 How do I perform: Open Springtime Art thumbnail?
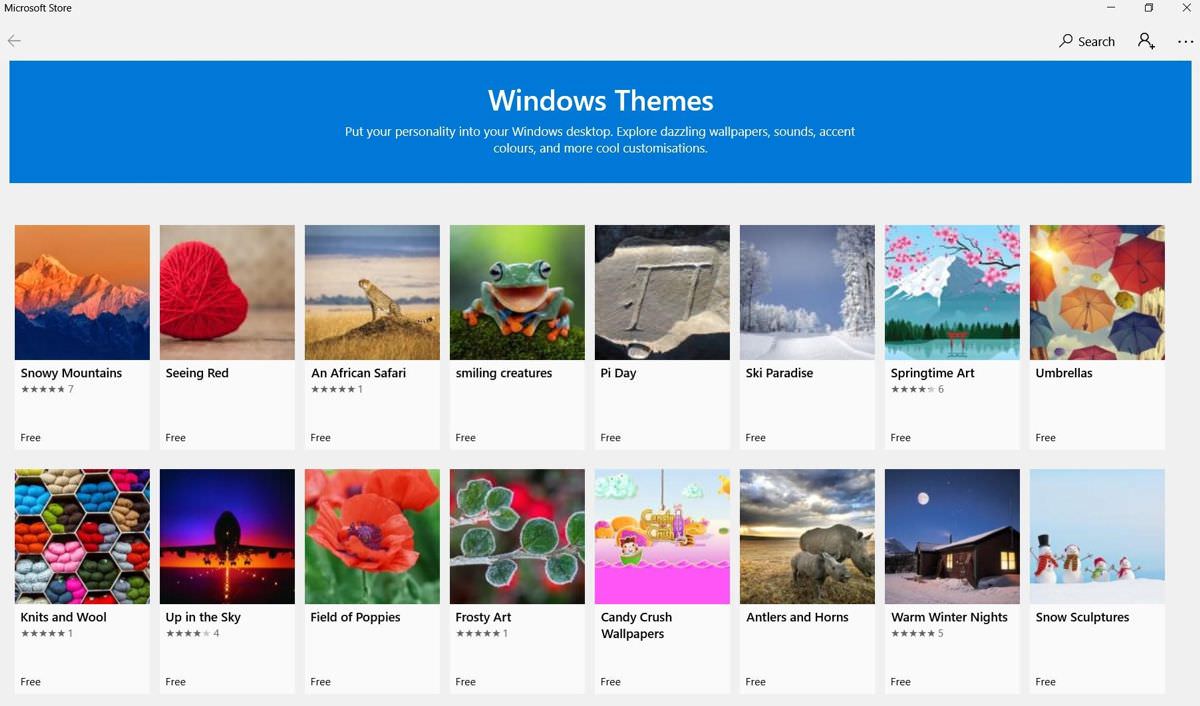point(952,292)
